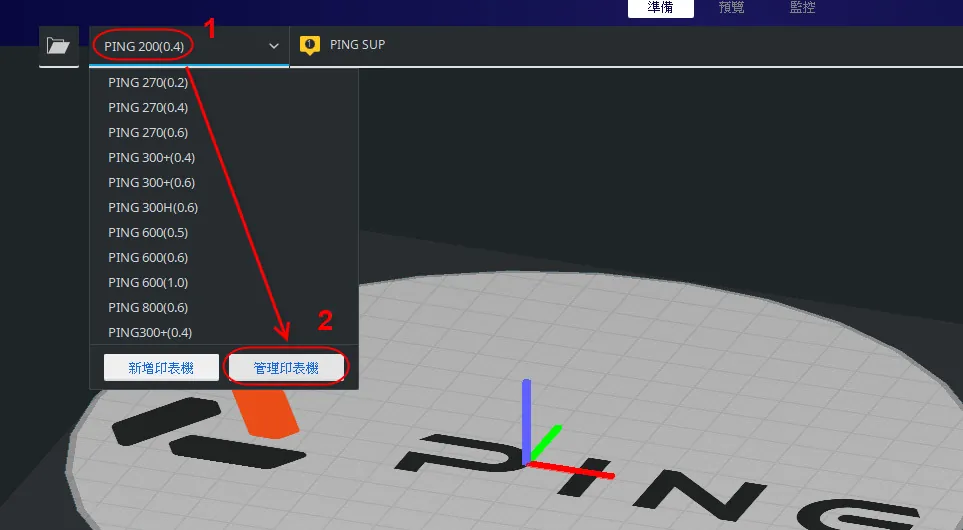This screenshot has height=530, width=963.
Task: Select printer PING 270(0.4)
Action: click(224, 107)
